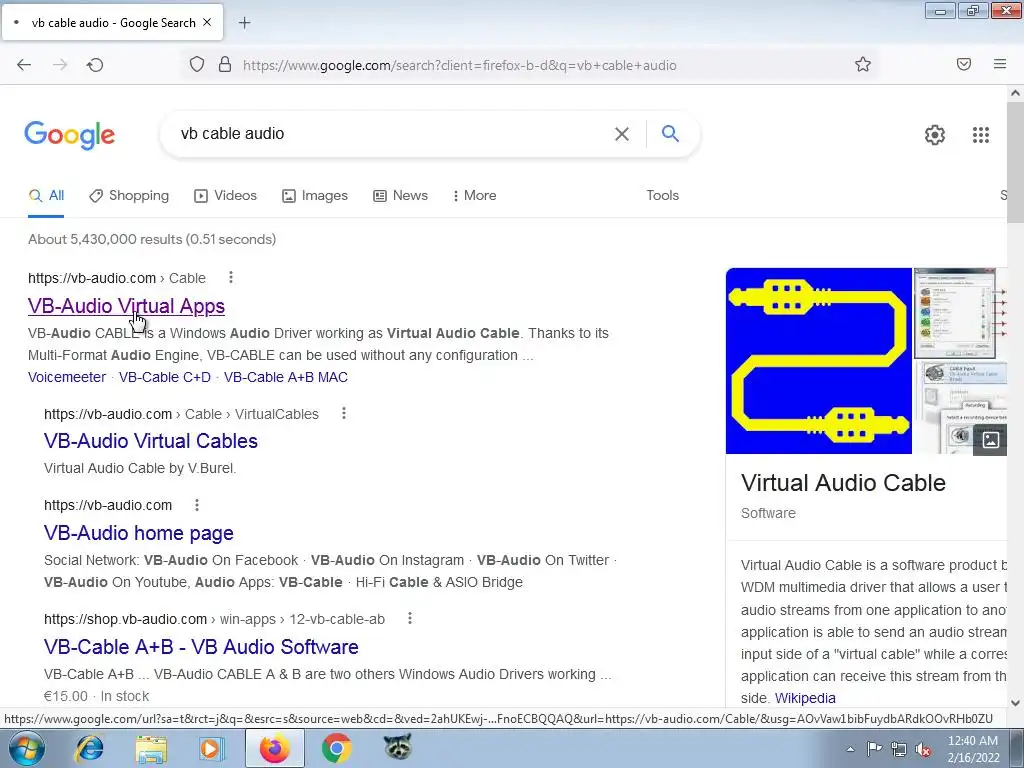Open the Firefox hamburger menu
The height and width of the screenshot is (768, 1024).
(1000, 64)
